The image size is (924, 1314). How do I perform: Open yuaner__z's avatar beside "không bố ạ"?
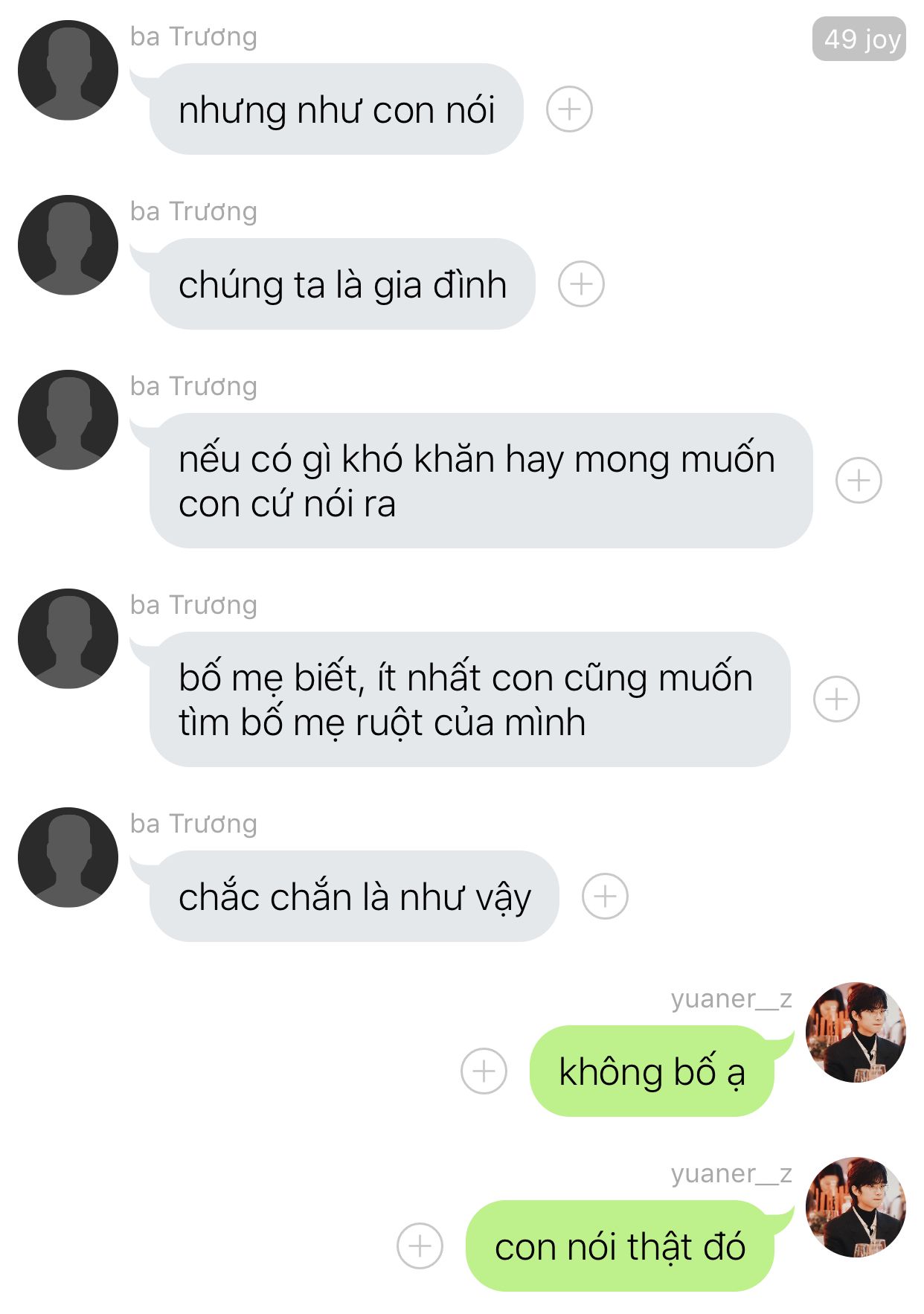[x=856, y=1032]
